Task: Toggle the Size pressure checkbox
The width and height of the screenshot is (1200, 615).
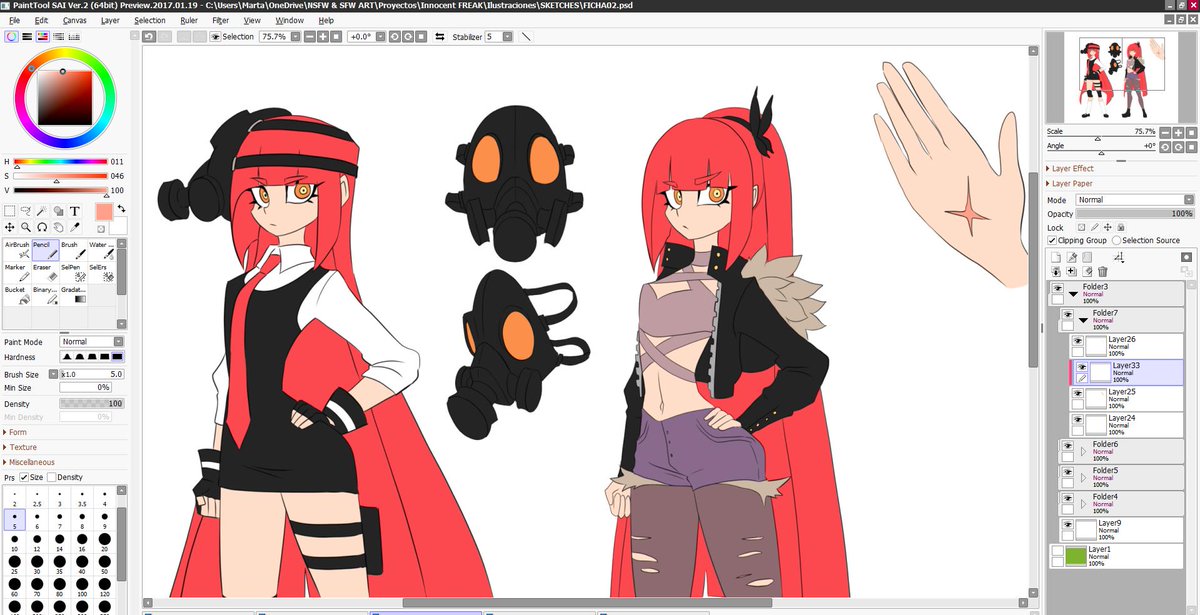Action: 25,477
